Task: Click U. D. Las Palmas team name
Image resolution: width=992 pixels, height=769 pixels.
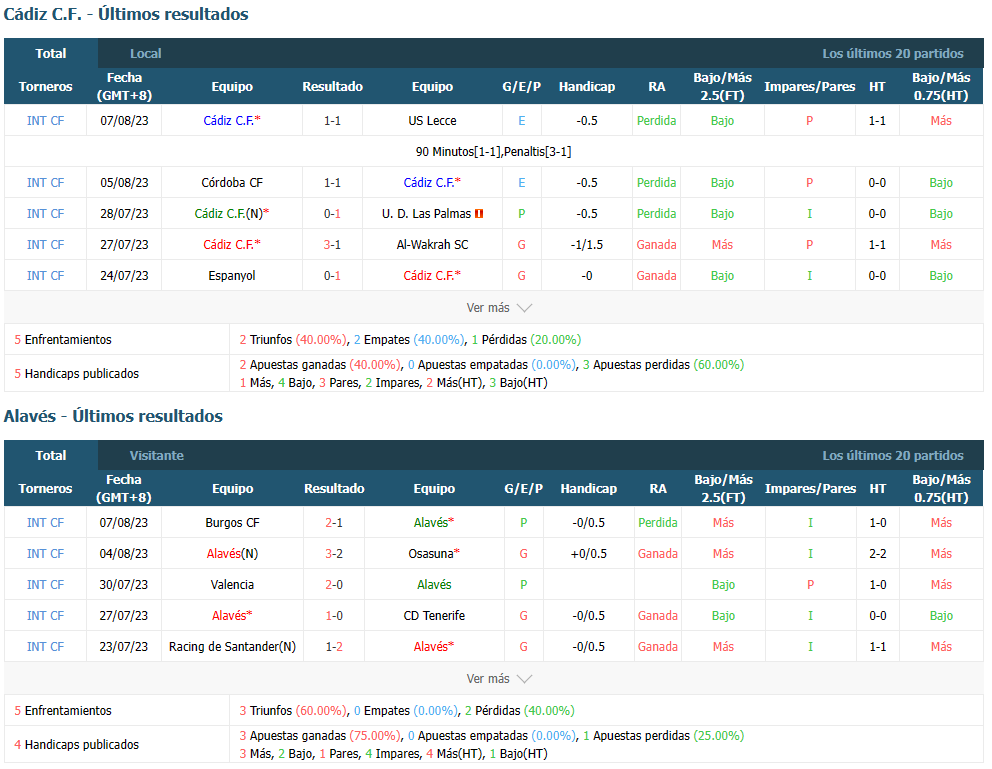Action: (x=426, y=214)
